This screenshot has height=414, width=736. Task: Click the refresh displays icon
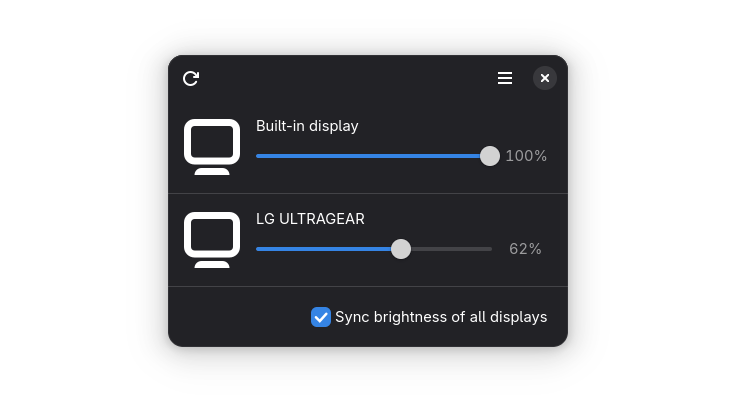tap(191, 78)
